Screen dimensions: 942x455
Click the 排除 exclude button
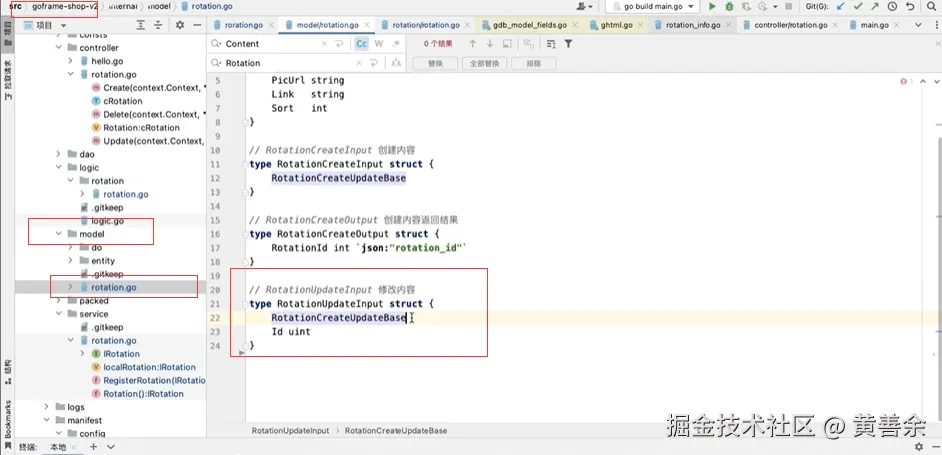[x=533, y=63]
